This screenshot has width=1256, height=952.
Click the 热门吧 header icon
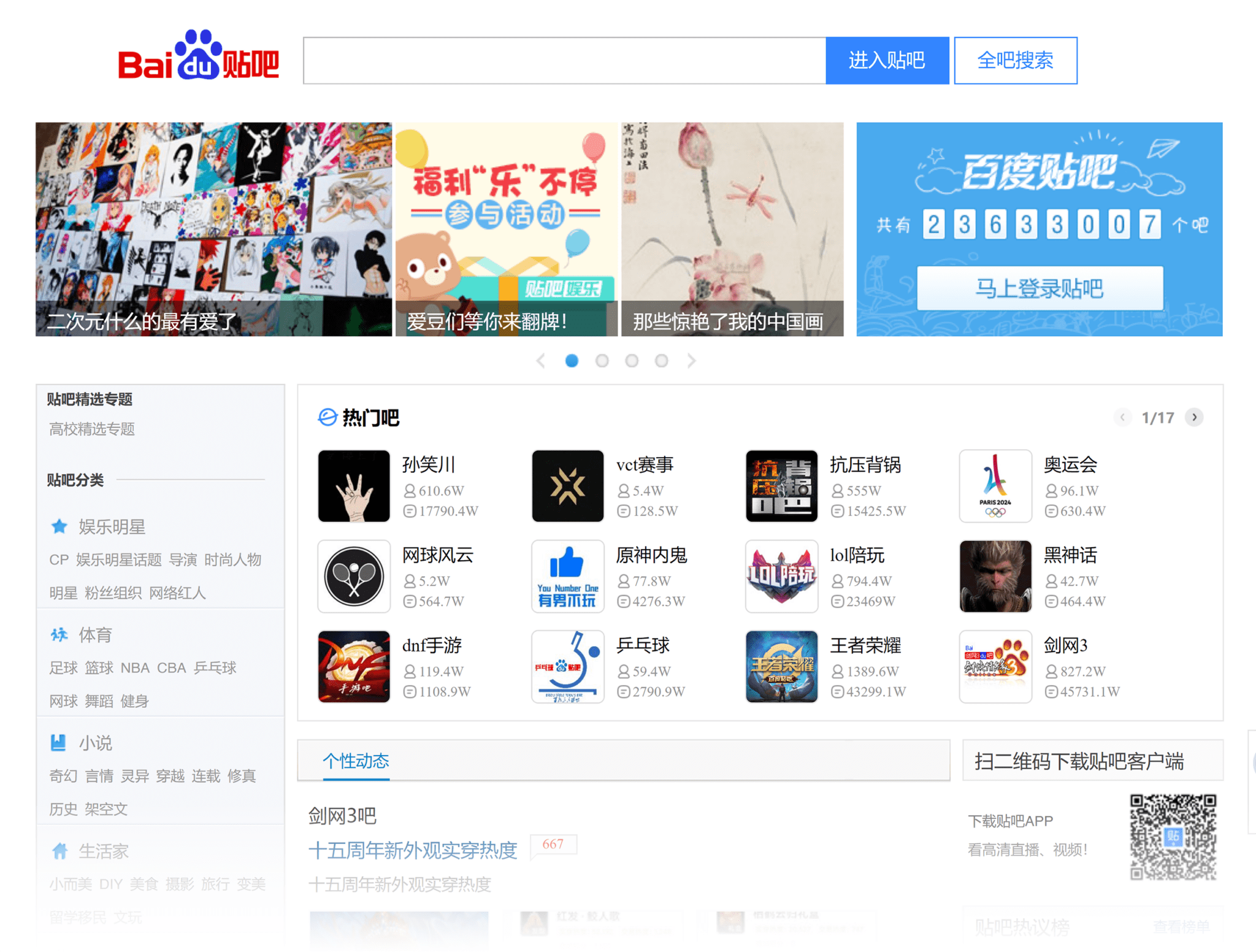click(327, 417)
